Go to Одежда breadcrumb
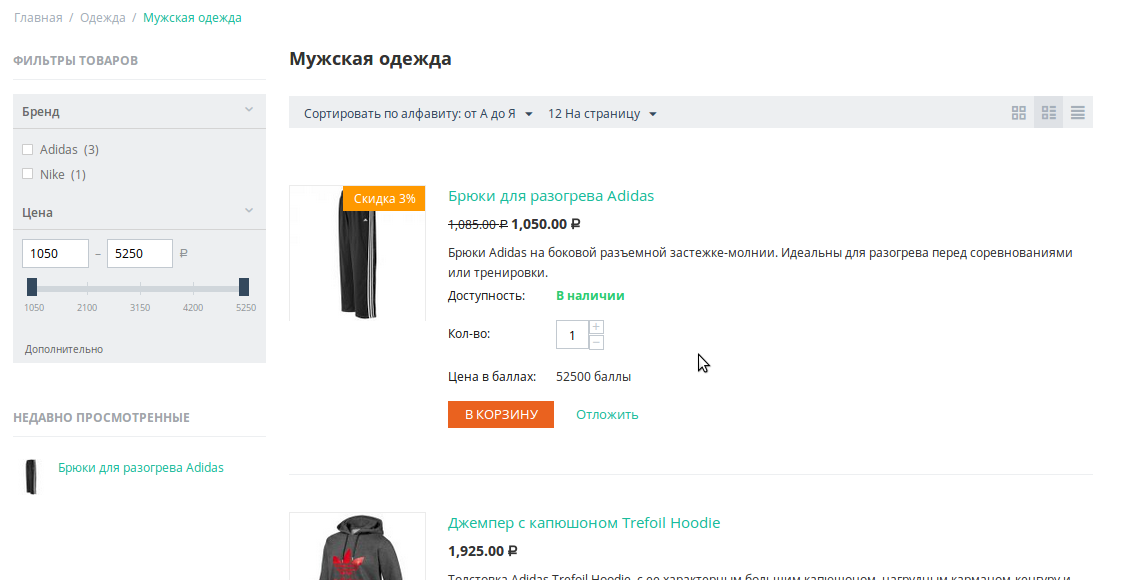 [x=103, y=18]
